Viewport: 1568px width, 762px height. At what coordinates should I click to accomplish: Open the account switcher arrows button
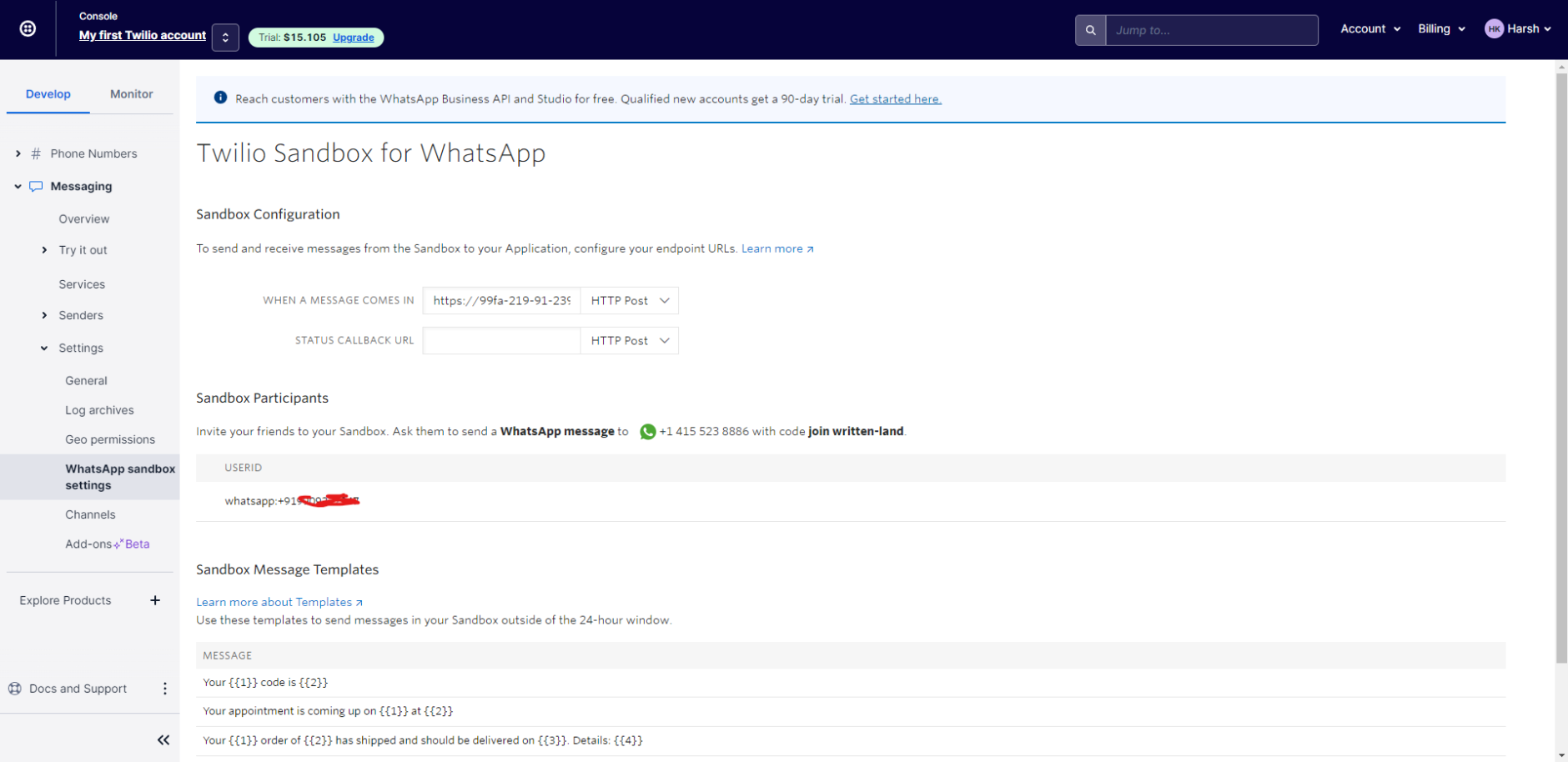[225, 38]
